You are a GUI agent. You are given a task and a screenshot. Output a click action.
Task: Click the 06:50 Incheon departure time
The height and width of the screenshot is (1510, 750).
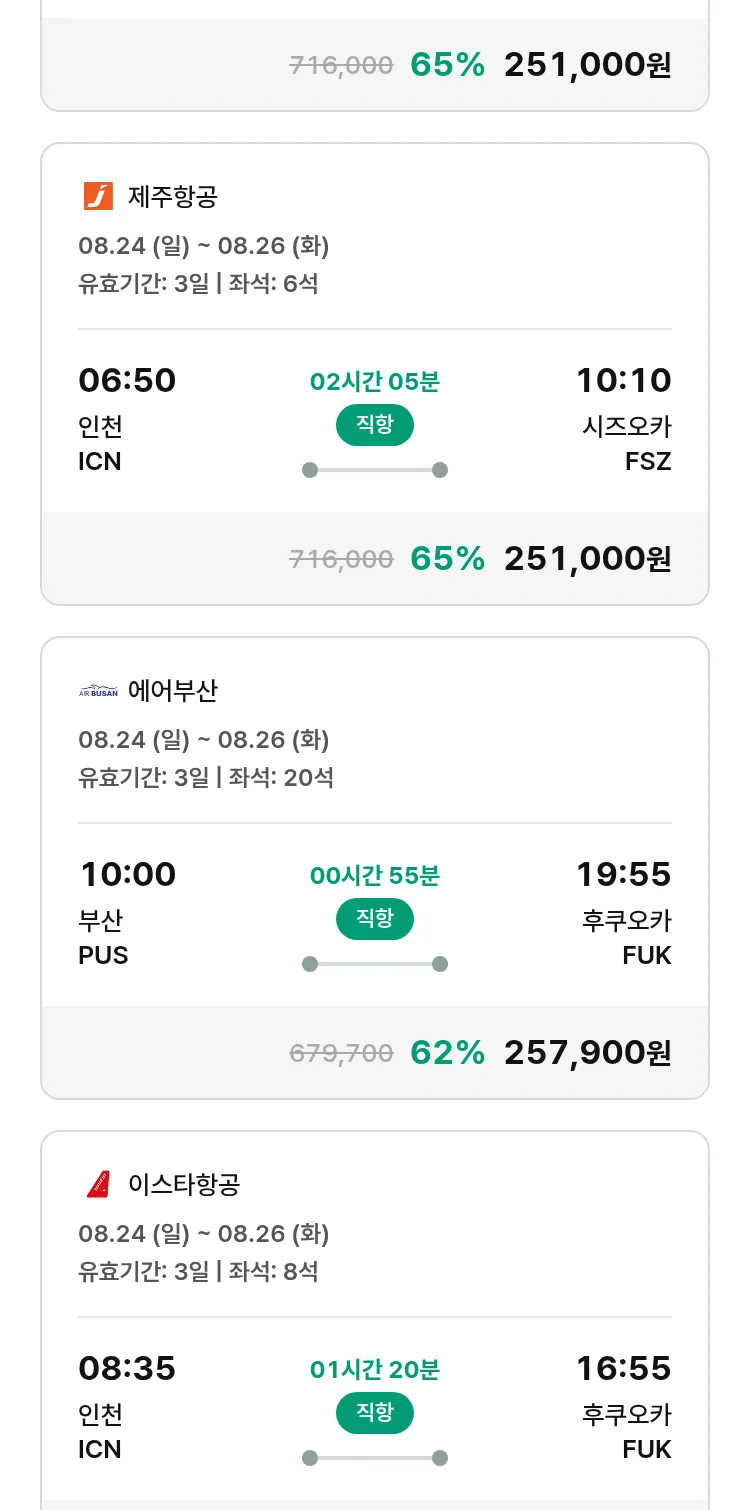(x=127, y=380)
